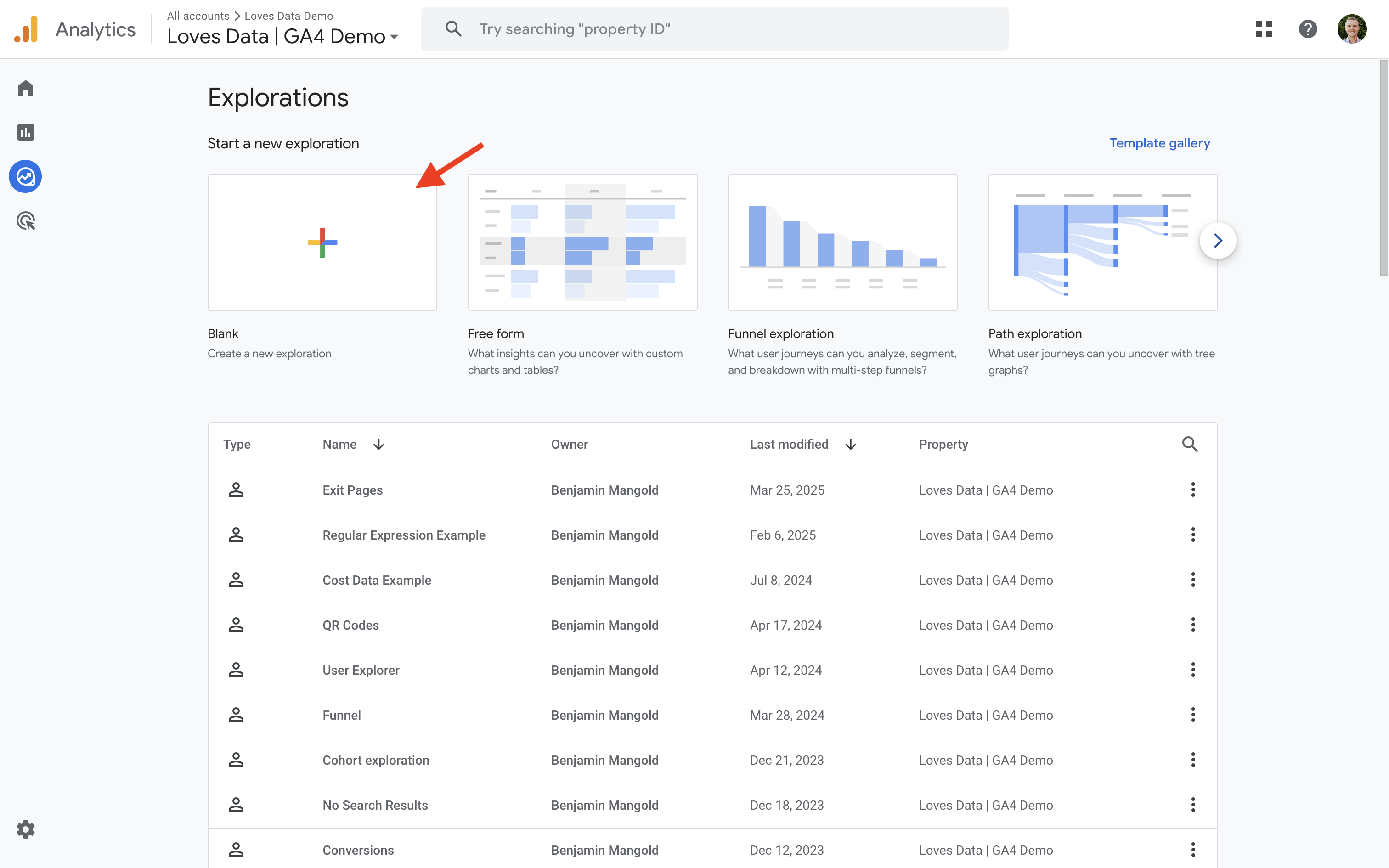Open more options for No Search Results
Screen dimensions: 1389x868
pyautogui.click(x=1193, y=805)
